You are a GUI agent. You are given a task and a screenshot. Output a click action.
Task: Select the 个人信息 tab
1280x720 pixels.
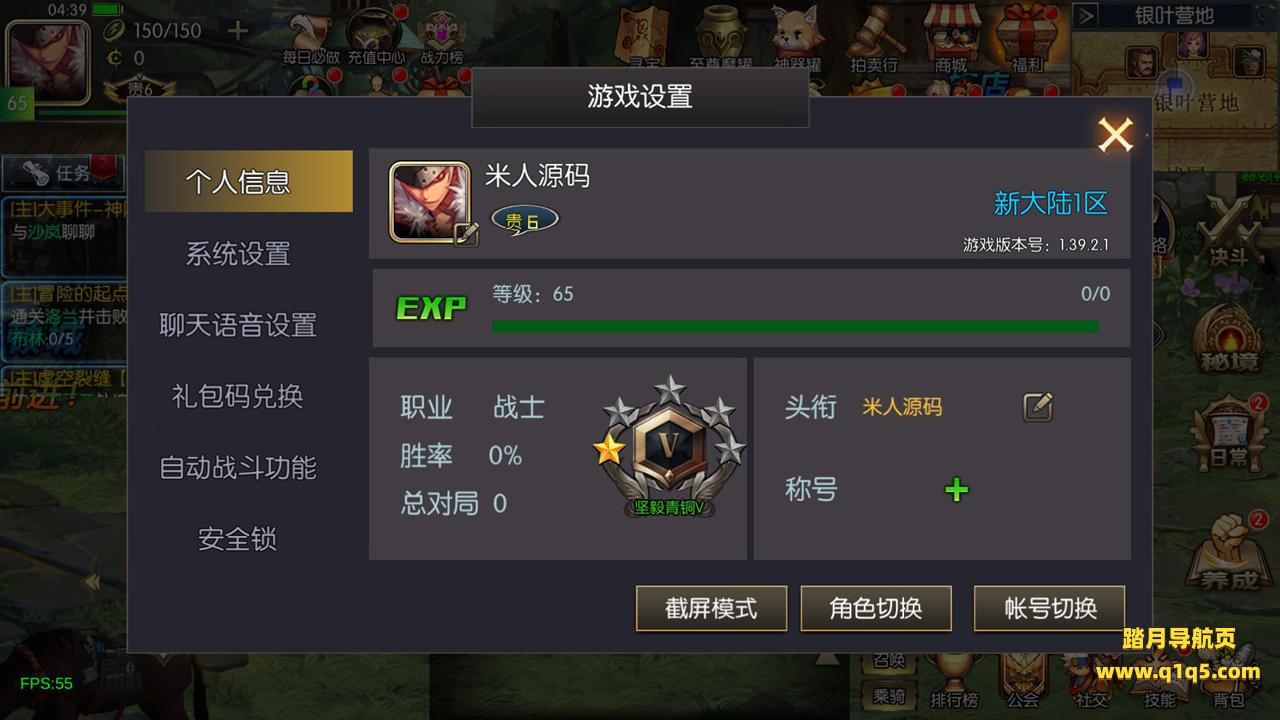(x=238, y=181)
